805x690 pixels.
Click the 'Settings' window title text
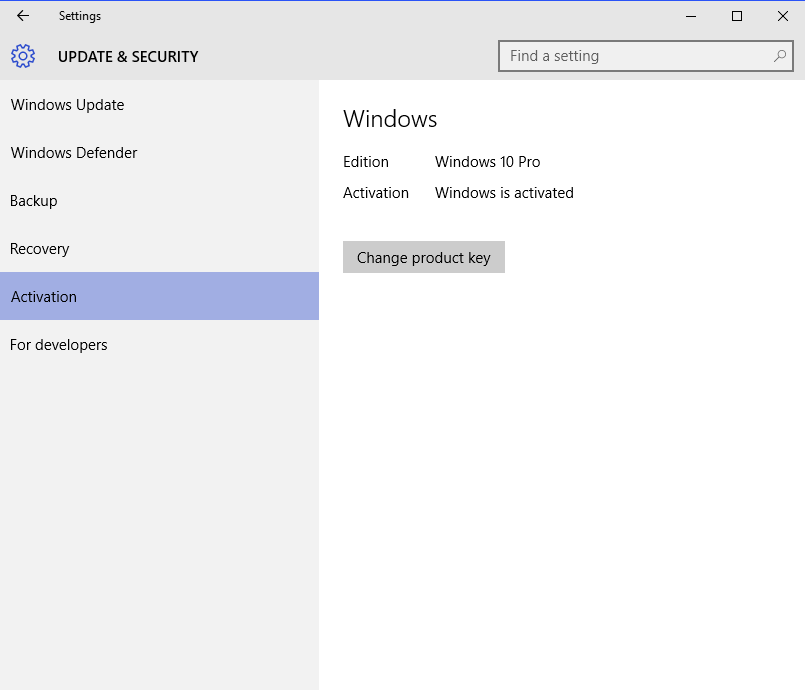click(x=80, y=16)
